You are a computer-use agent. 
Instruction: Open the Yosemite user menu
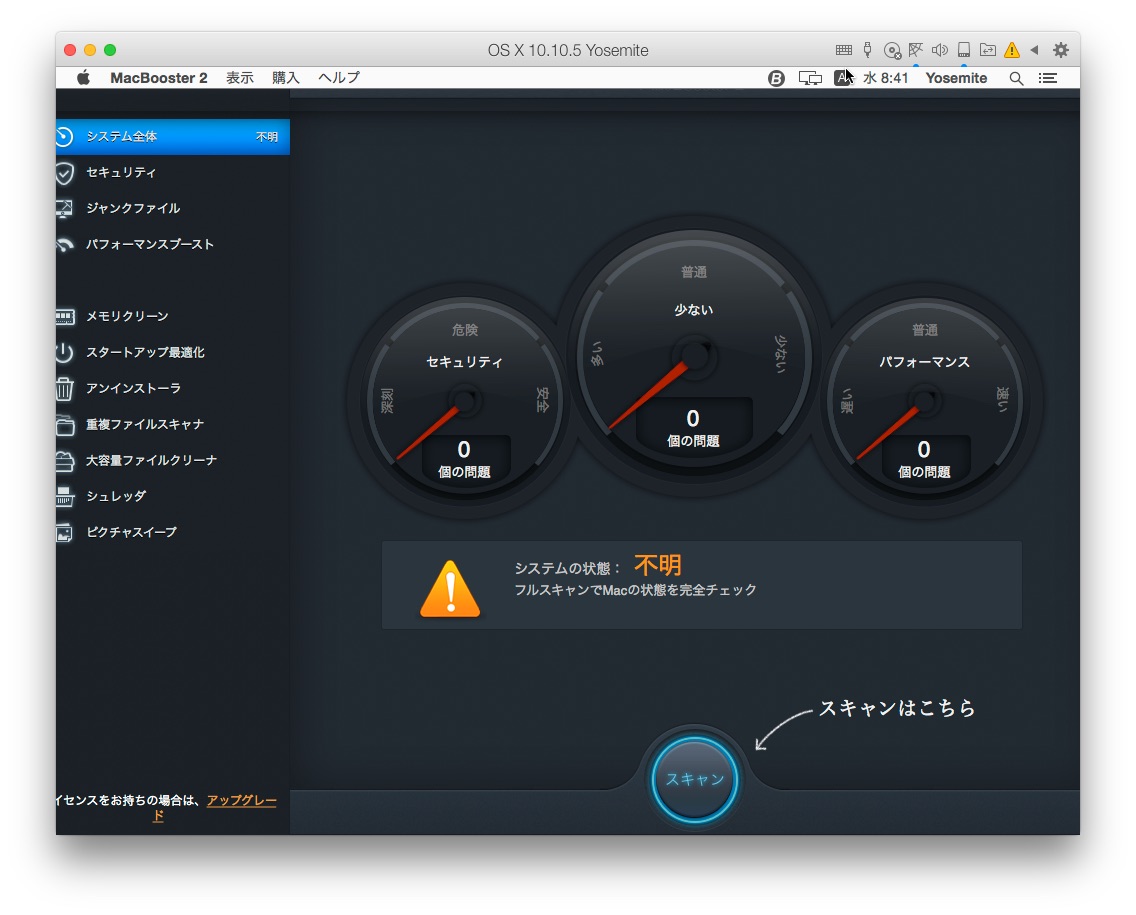click(956, 78)
